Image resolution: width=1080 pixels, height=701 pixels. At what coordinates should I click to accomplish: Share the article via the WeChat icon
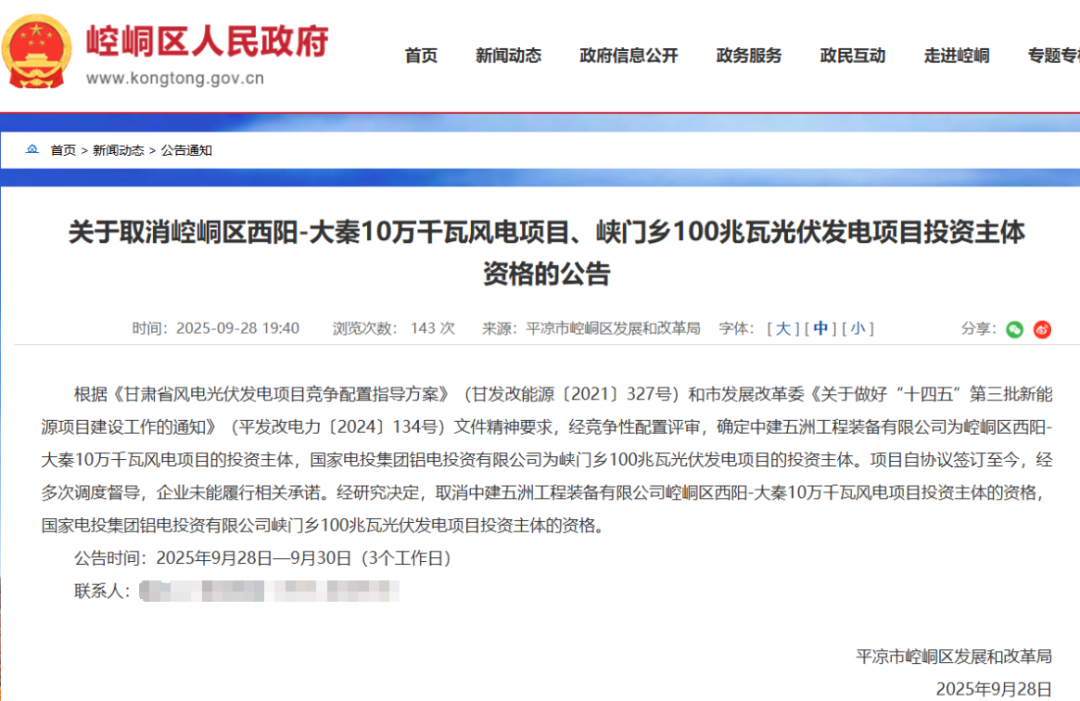tap(1014, 329)
